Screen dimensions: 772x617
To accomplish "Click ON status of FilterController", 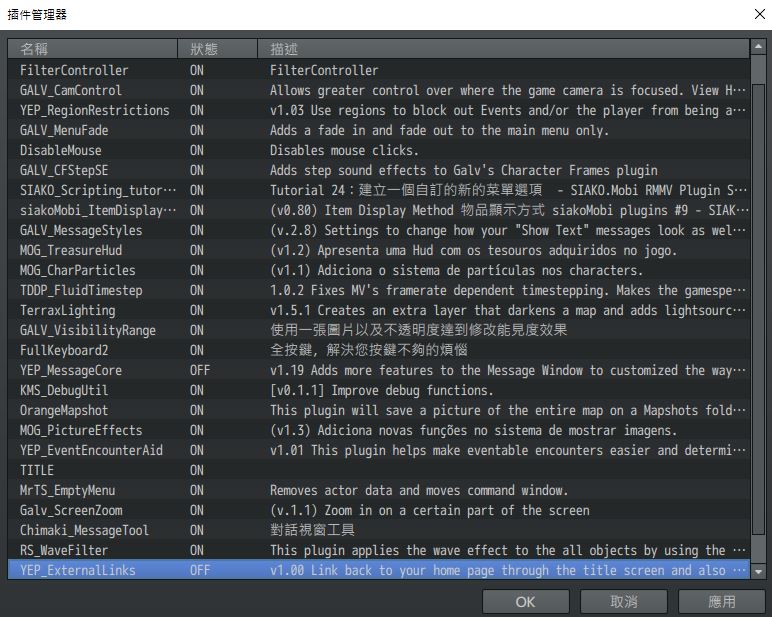I will point(197,70).
